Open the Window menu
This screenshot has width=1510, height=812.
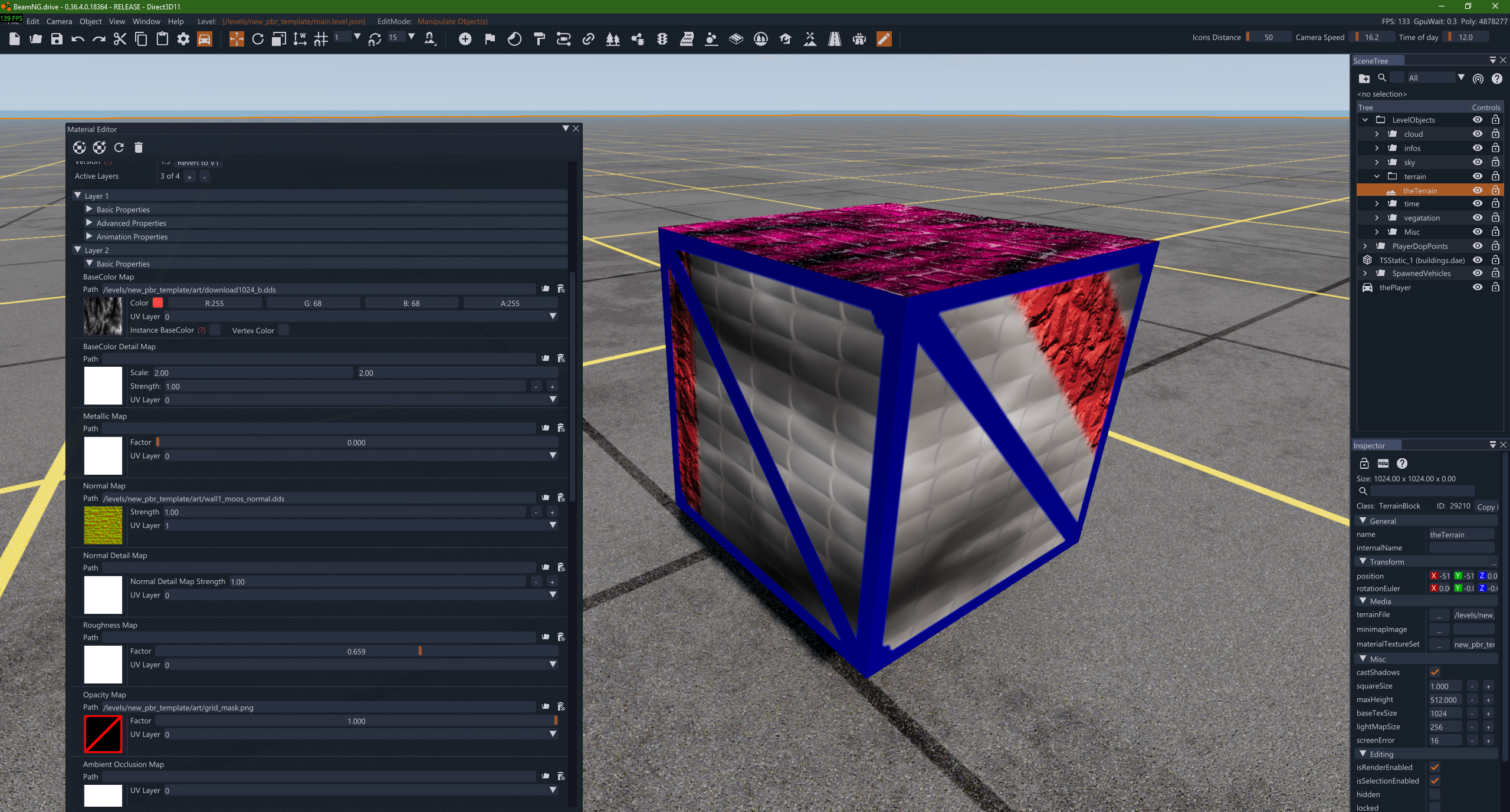146,21
